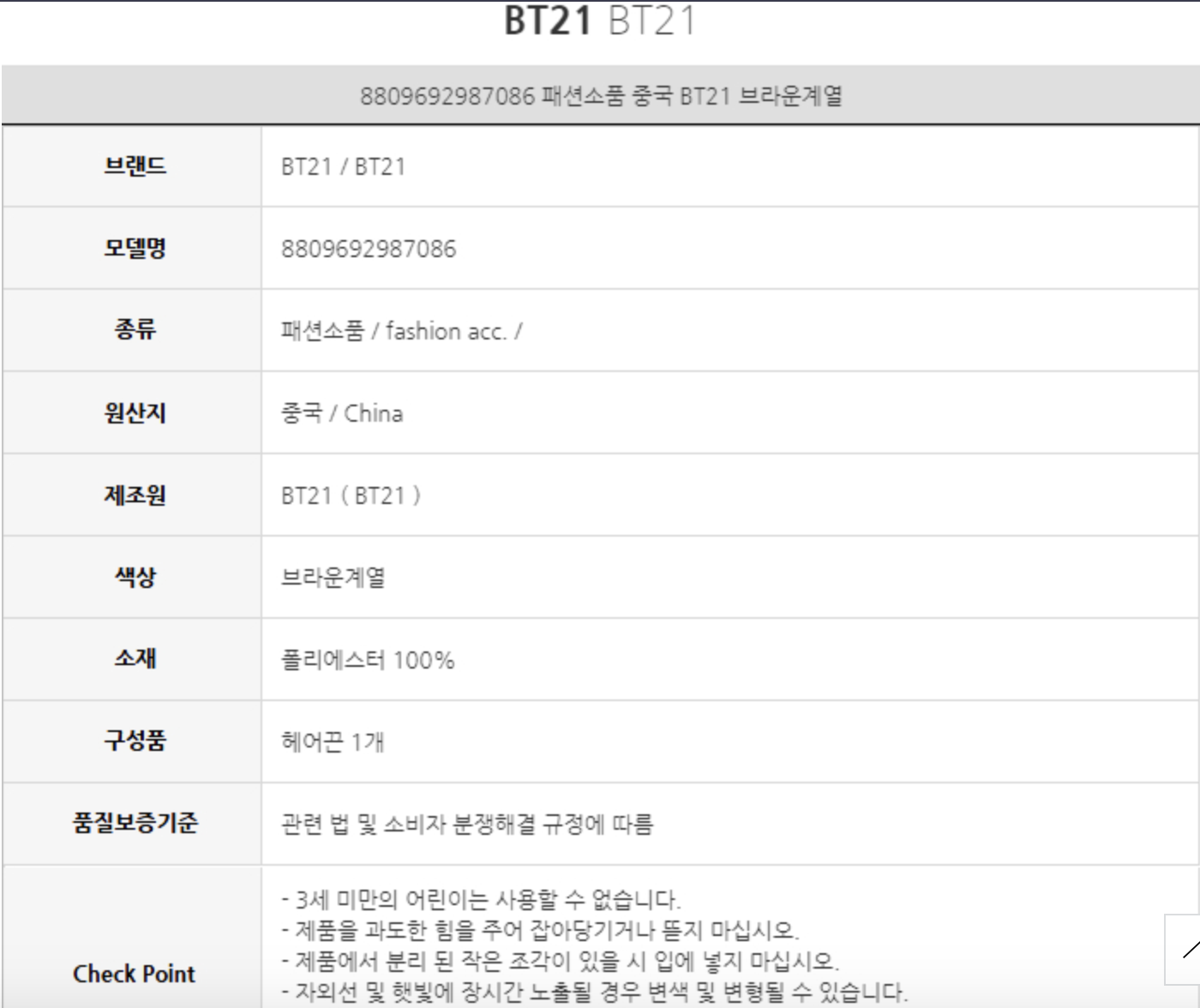Click the Check Point row label
Viewport: 1200px width, 1008px height.
[135, 974]
